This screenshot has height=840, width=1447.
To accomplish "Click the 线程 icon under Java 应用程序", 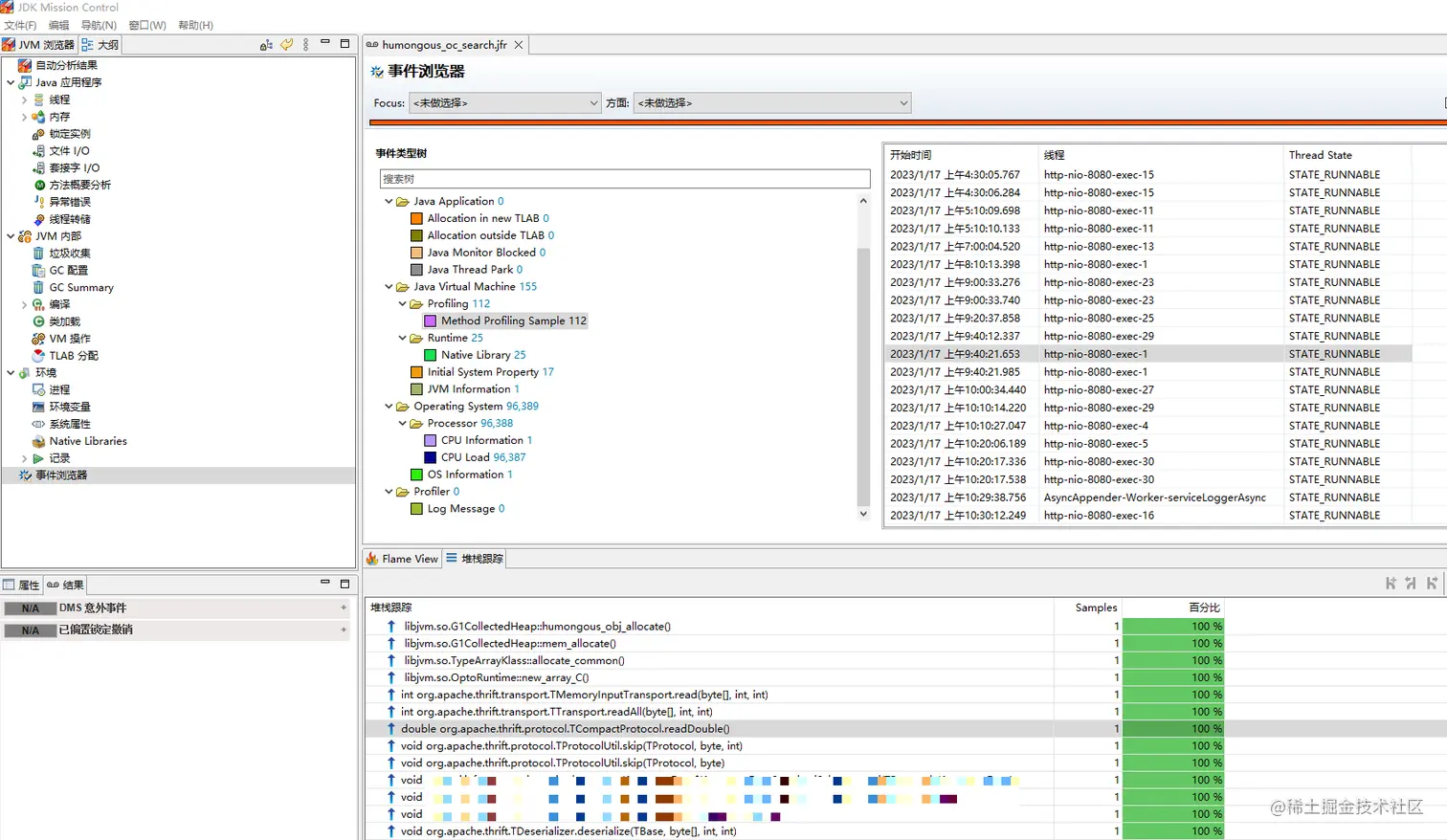I will [x=38, y=99].
